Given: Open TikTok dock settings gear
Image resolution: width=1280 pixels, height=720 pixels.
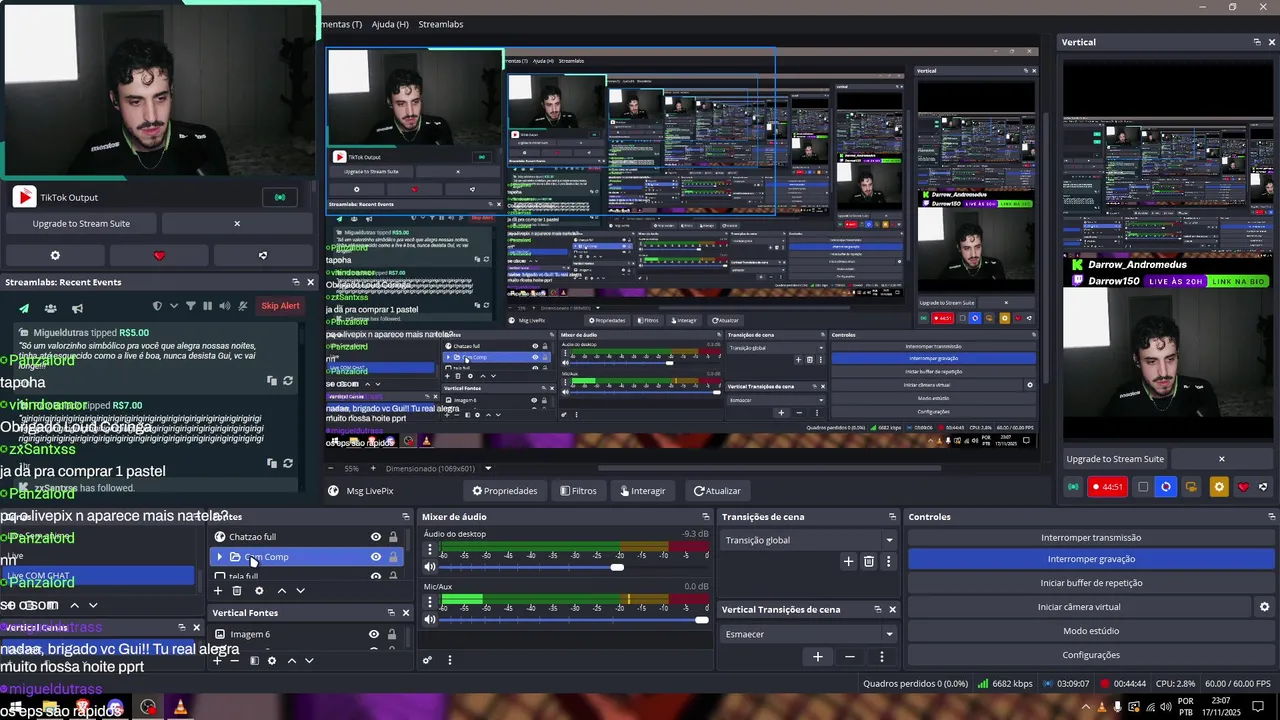Looking at the screenshot, I should (x=55, y=255).
